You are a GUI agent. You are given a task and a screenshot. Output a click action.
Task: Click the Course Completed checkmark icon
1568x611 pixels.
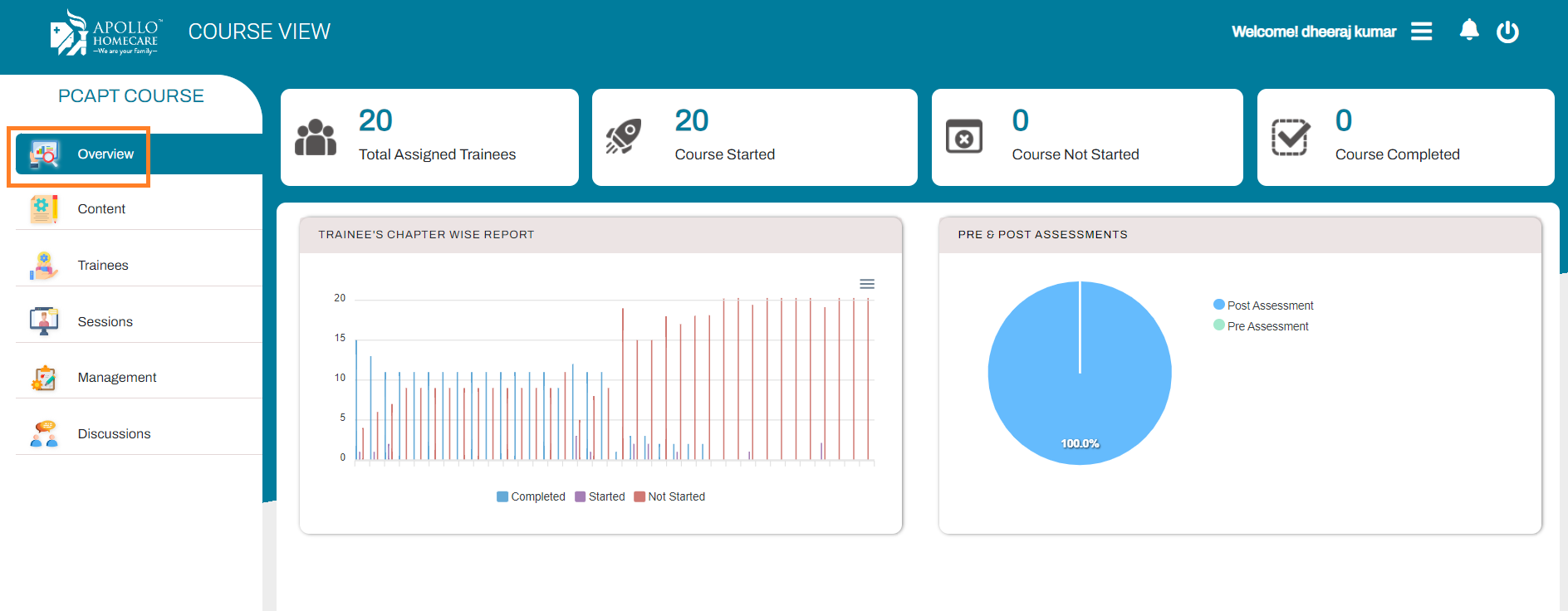(x=1291, y=137)
